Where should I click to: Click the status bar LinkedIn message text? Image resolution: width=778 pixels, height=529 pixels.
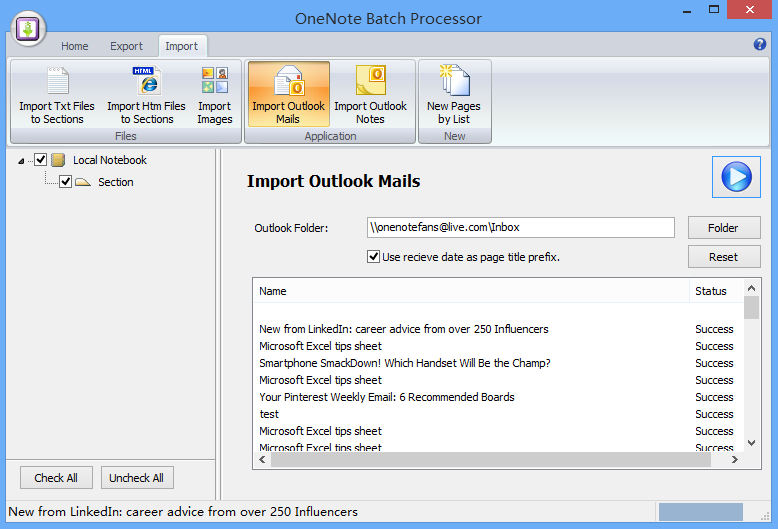[x=183, y=512]
